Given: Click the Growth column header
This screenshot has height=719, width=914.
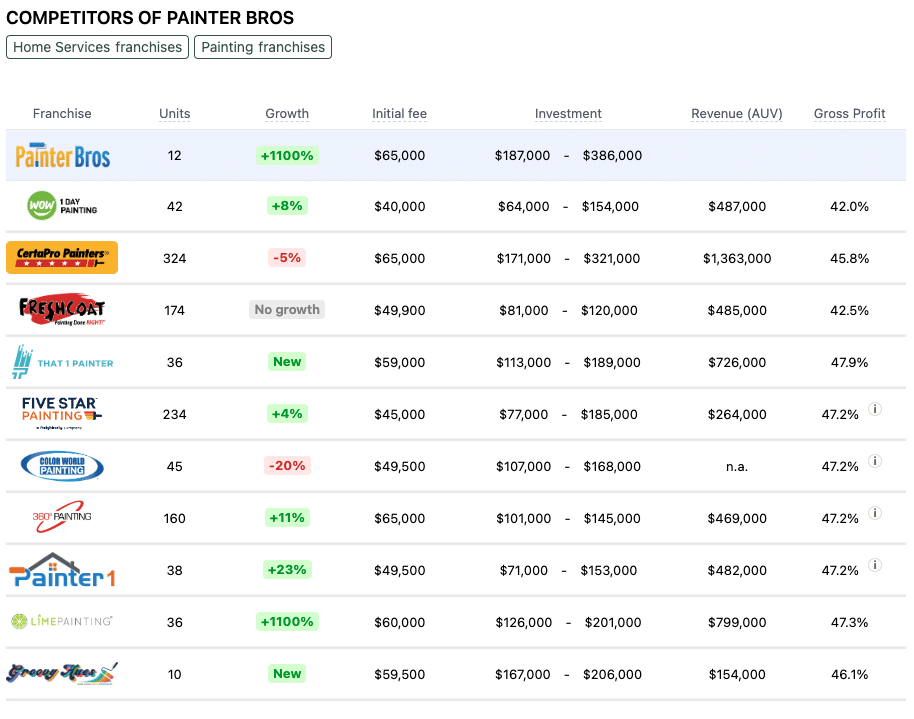Looking at the screenshot, I should 287,114.
